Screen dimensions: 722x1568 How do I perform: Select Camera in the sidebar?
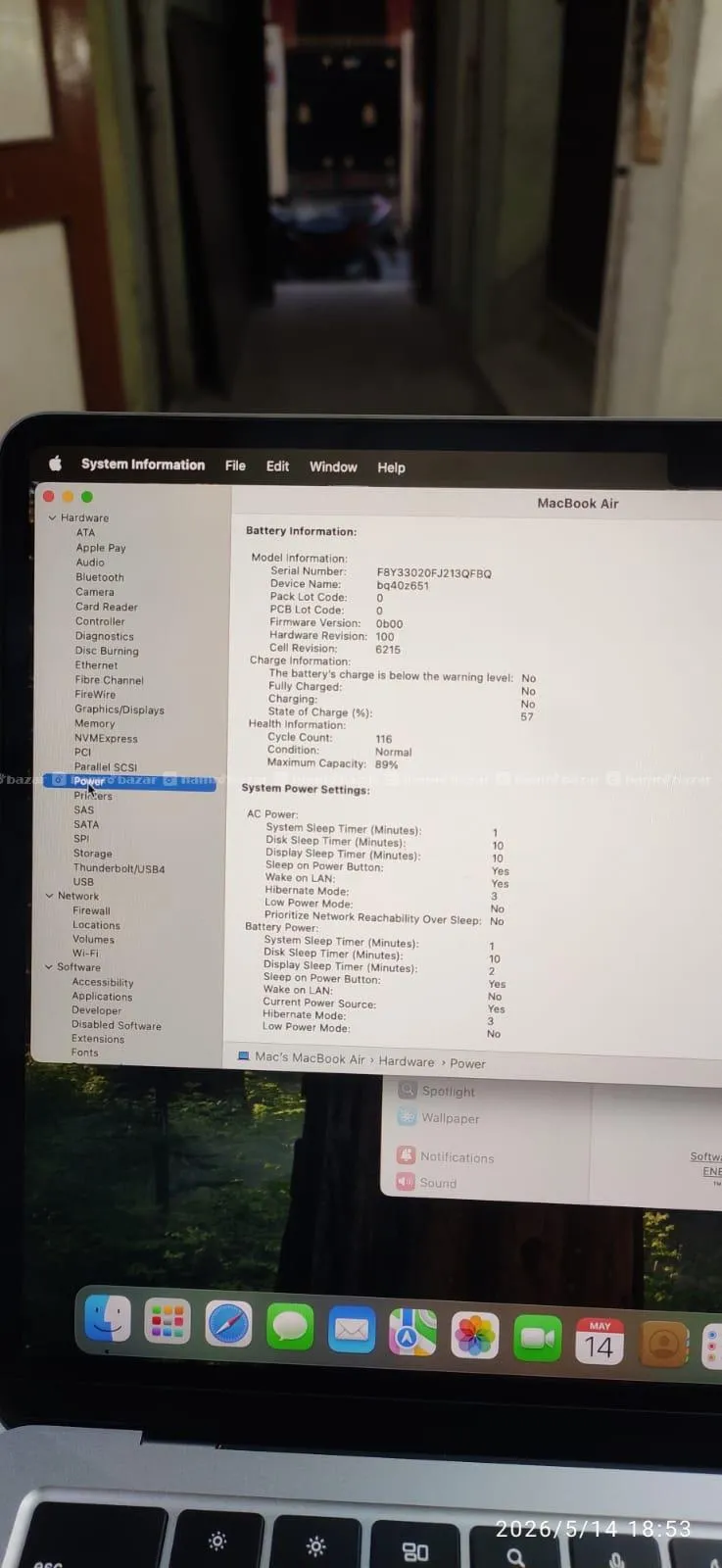click(95, 592)
